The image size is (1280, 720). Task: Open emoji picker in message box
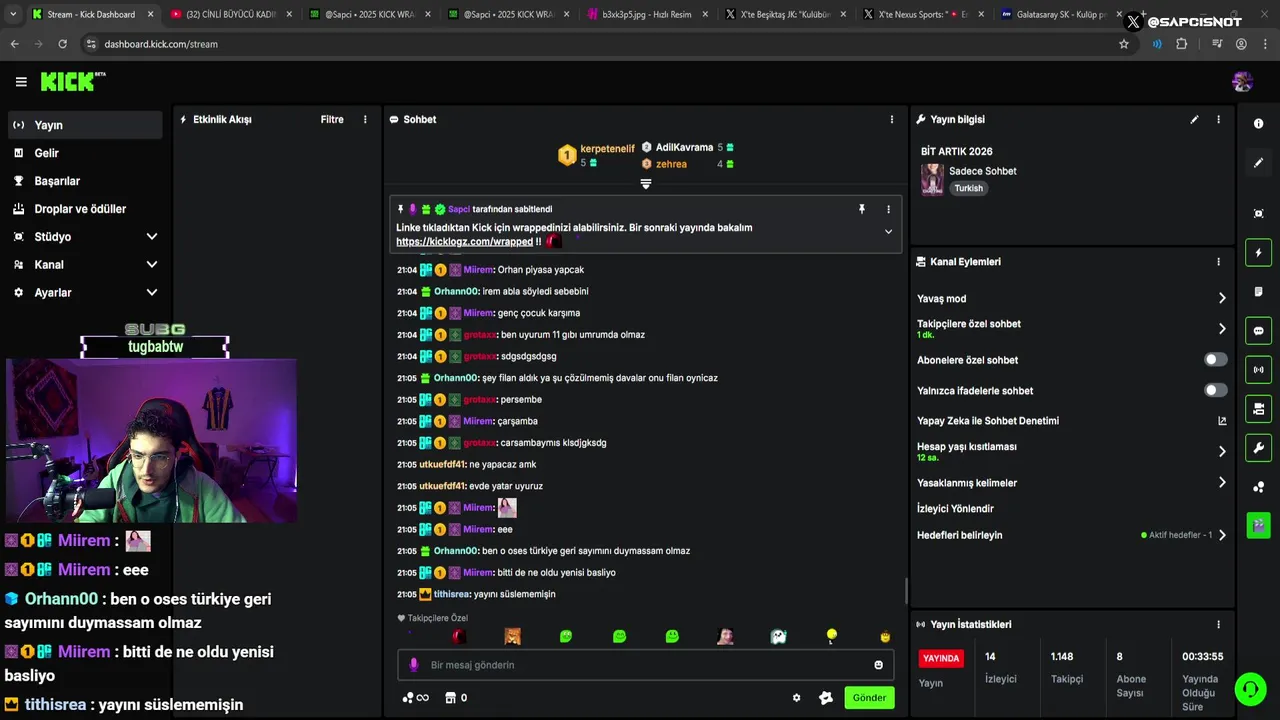(879, 665)
